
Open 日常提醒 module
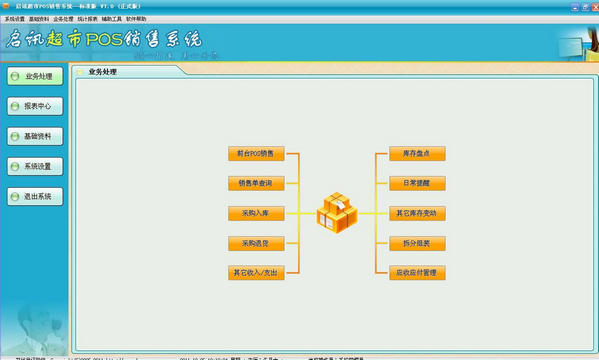417,183
